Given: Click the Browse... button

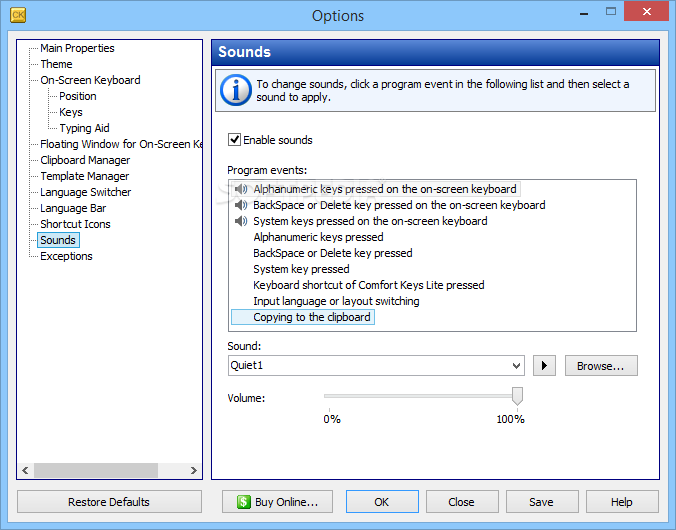Looking at the screenshot, I should coord(601,366).
